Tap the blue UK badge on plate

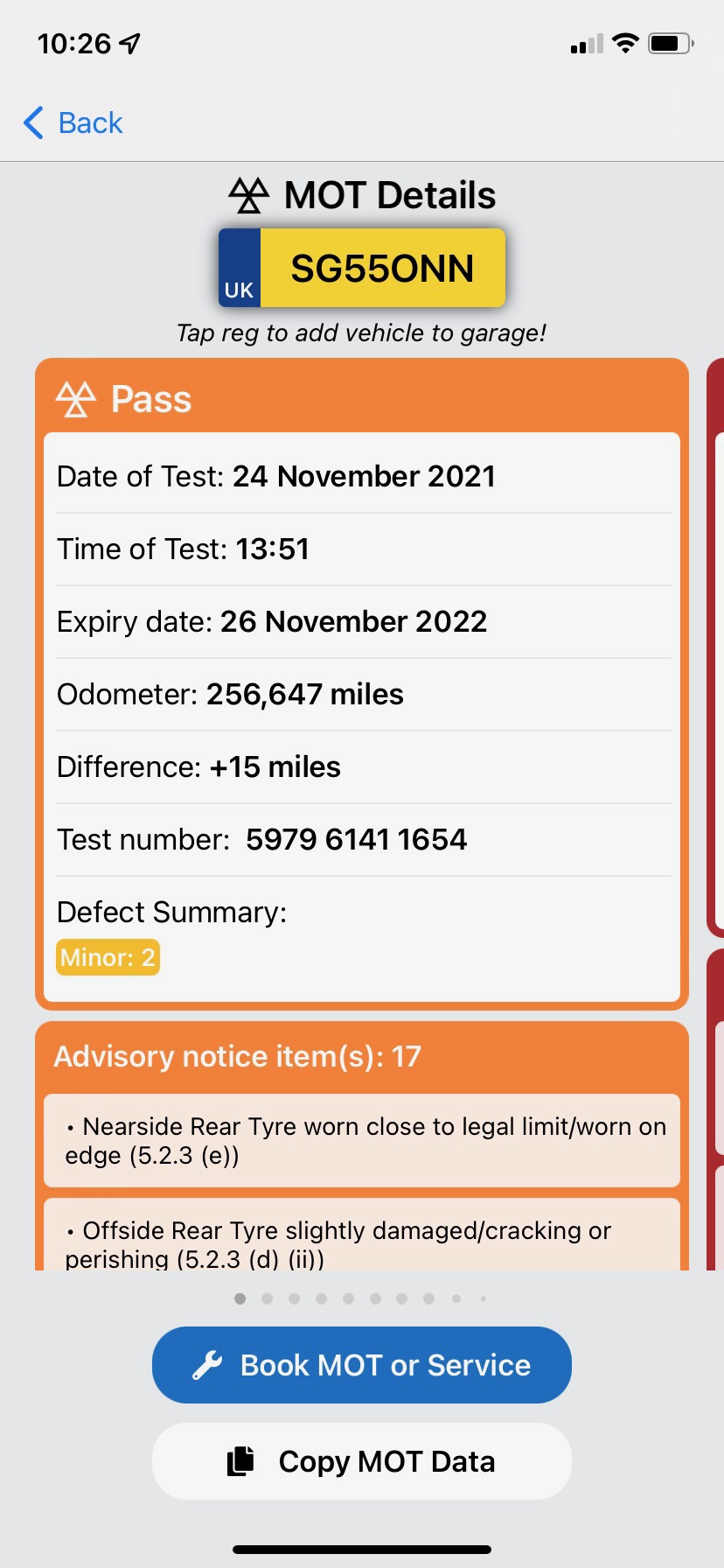[240, 269]
